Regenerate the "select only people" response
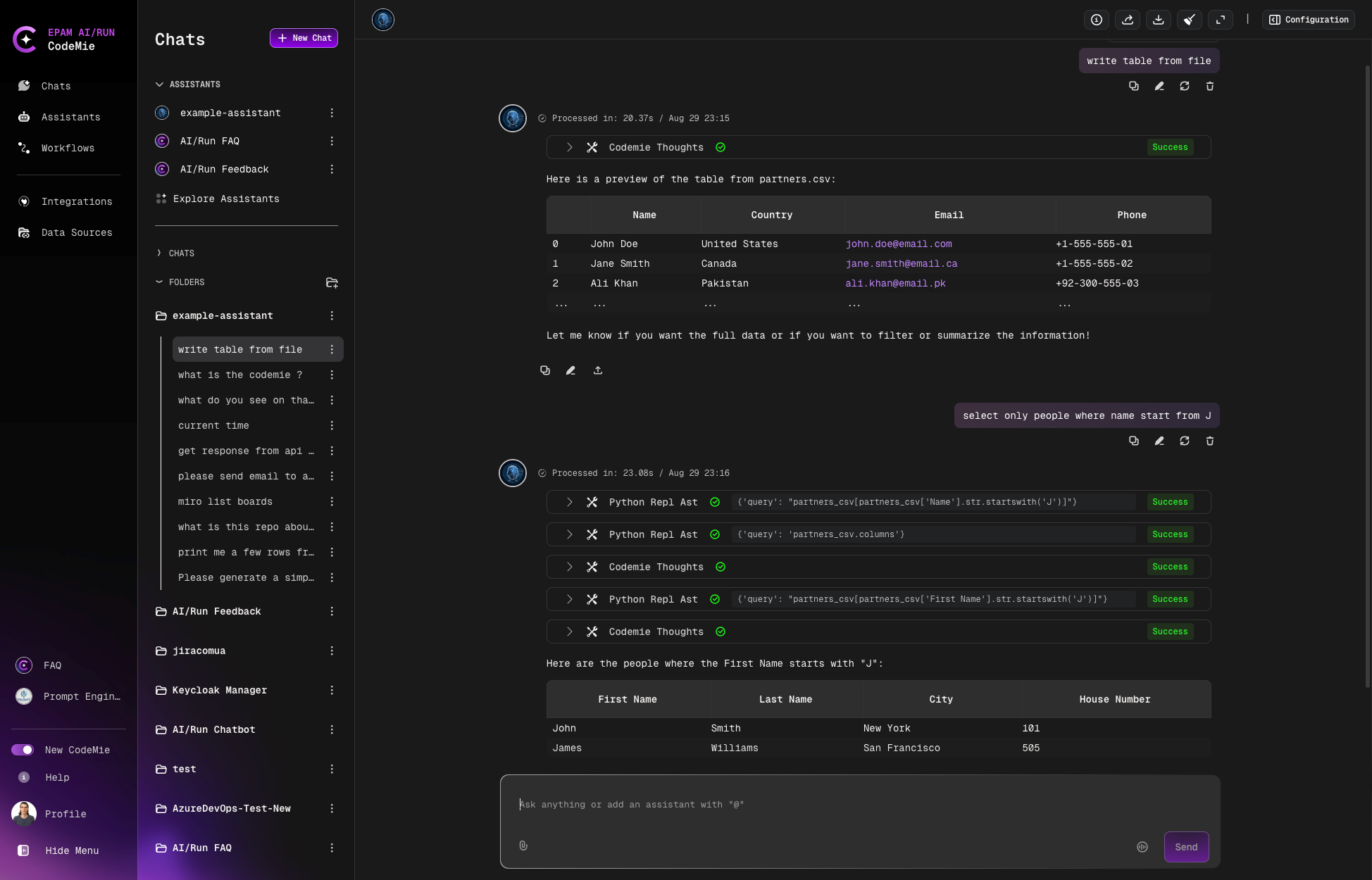Image resolution: width=1372 pixels, height=880 pixels. [x=1185, y=441]
